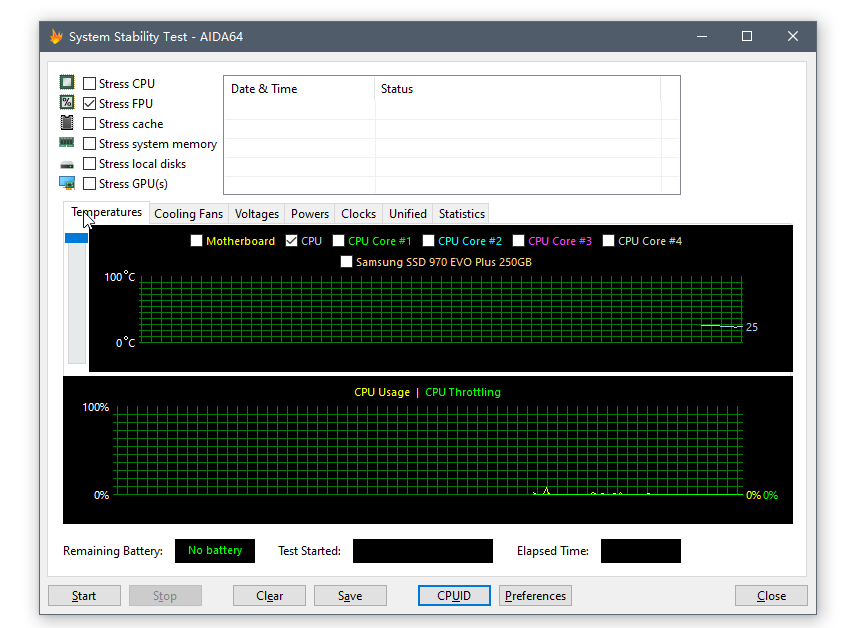Show CPU Core #2 temperature line
This screenshot has width=850, height=628.
pyautogui.click(x=428, y=241)
